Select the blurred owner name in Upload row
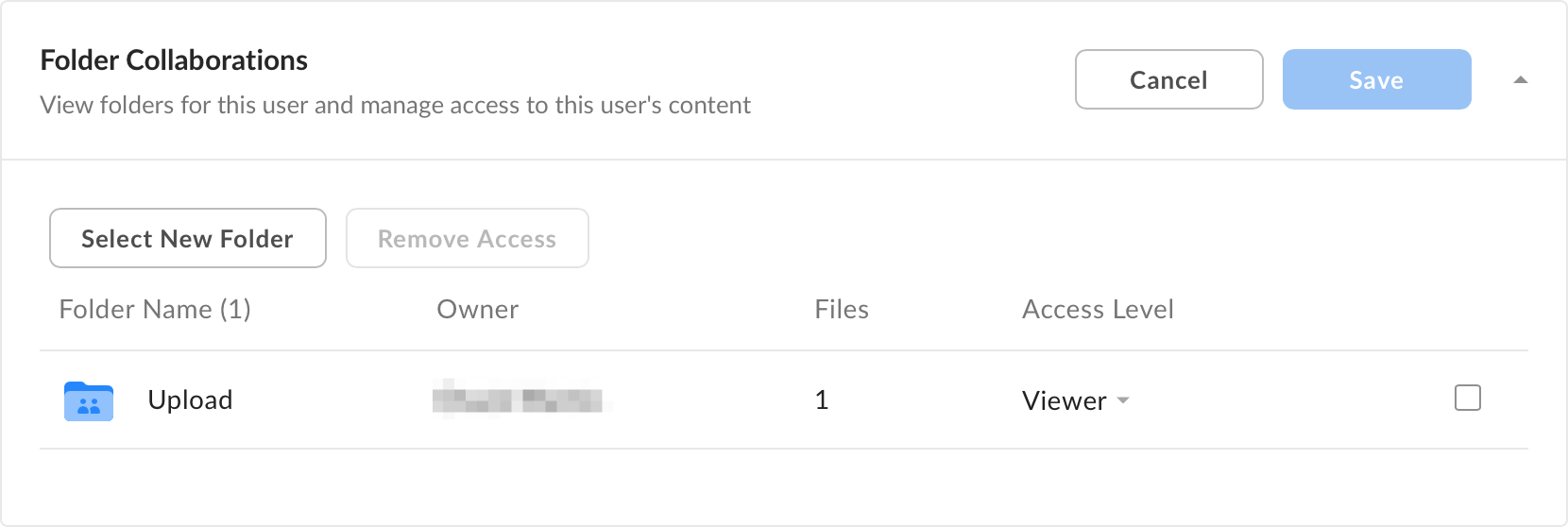The width and height of the screenshot is (1568, 527). click(x=518, y=399)
